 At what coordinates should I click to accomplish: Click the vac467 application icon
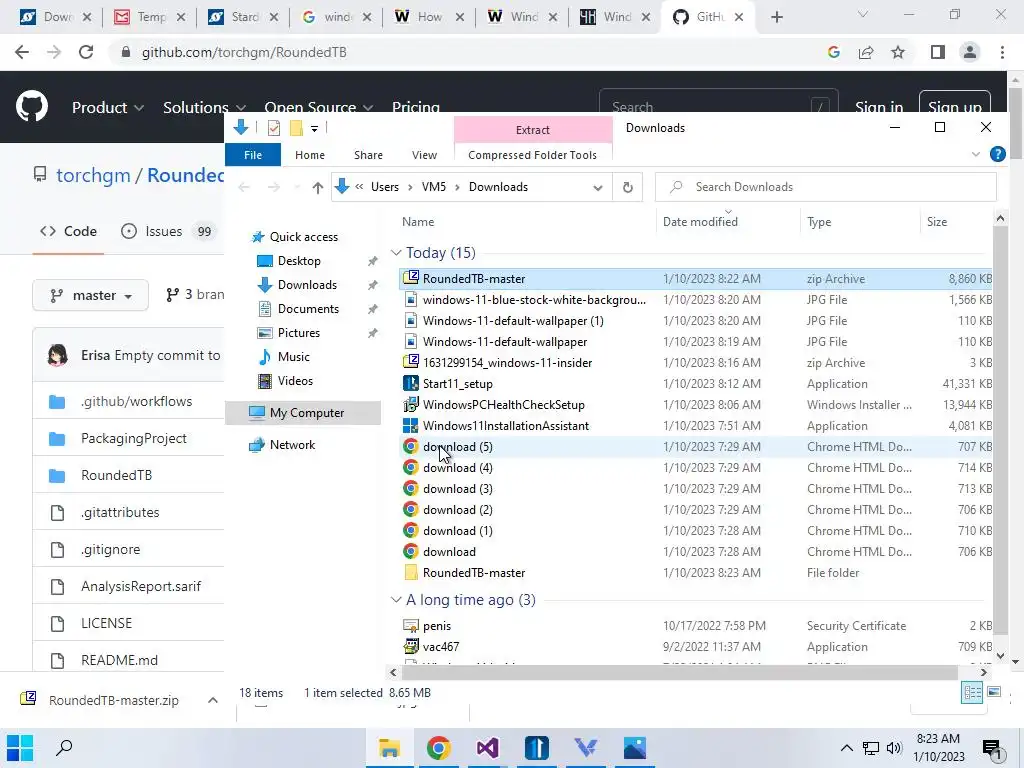[411, 647]
